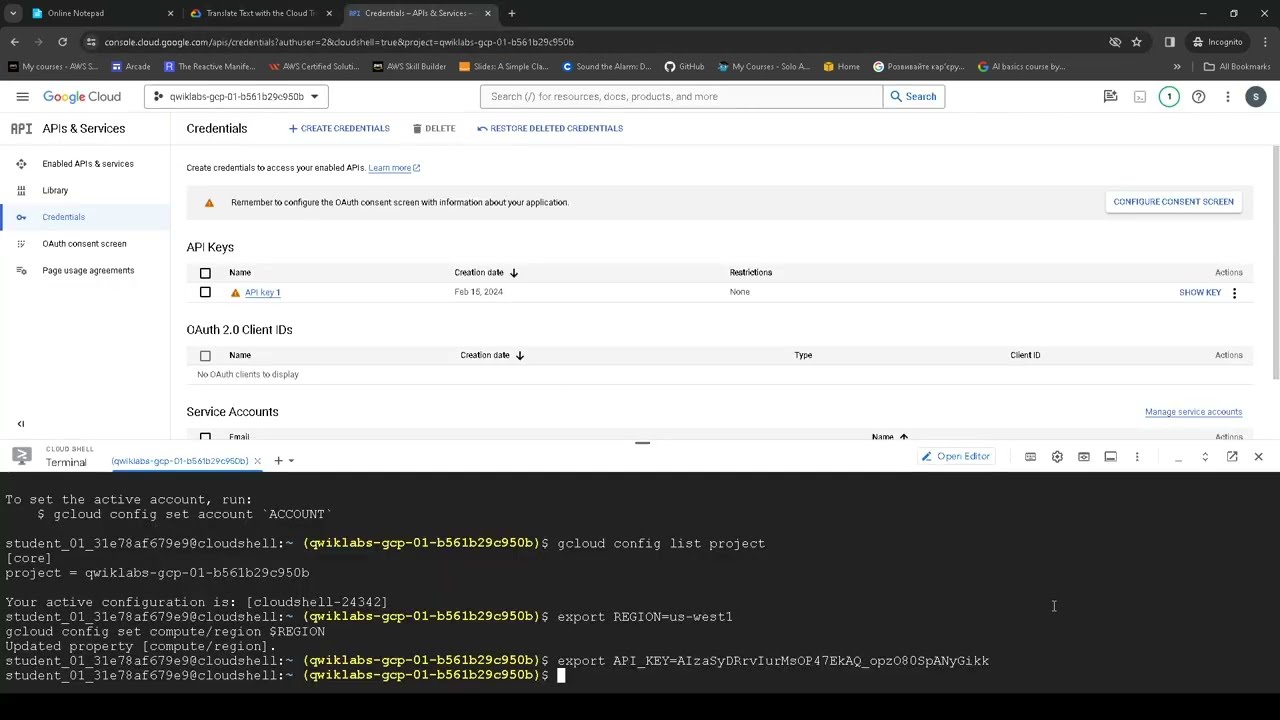
Task: Open the notifications badge showing 1
Action: [x=1169, y=96]
